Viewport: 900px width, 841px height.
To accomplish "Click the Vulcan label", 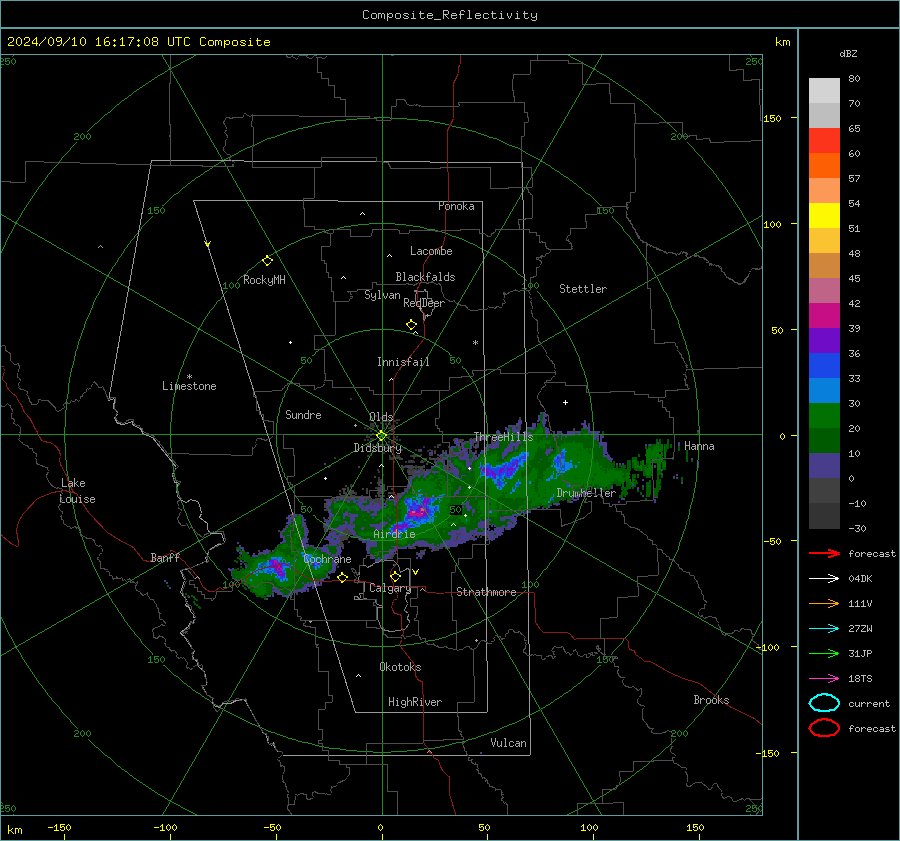I will tap(508, 743).
